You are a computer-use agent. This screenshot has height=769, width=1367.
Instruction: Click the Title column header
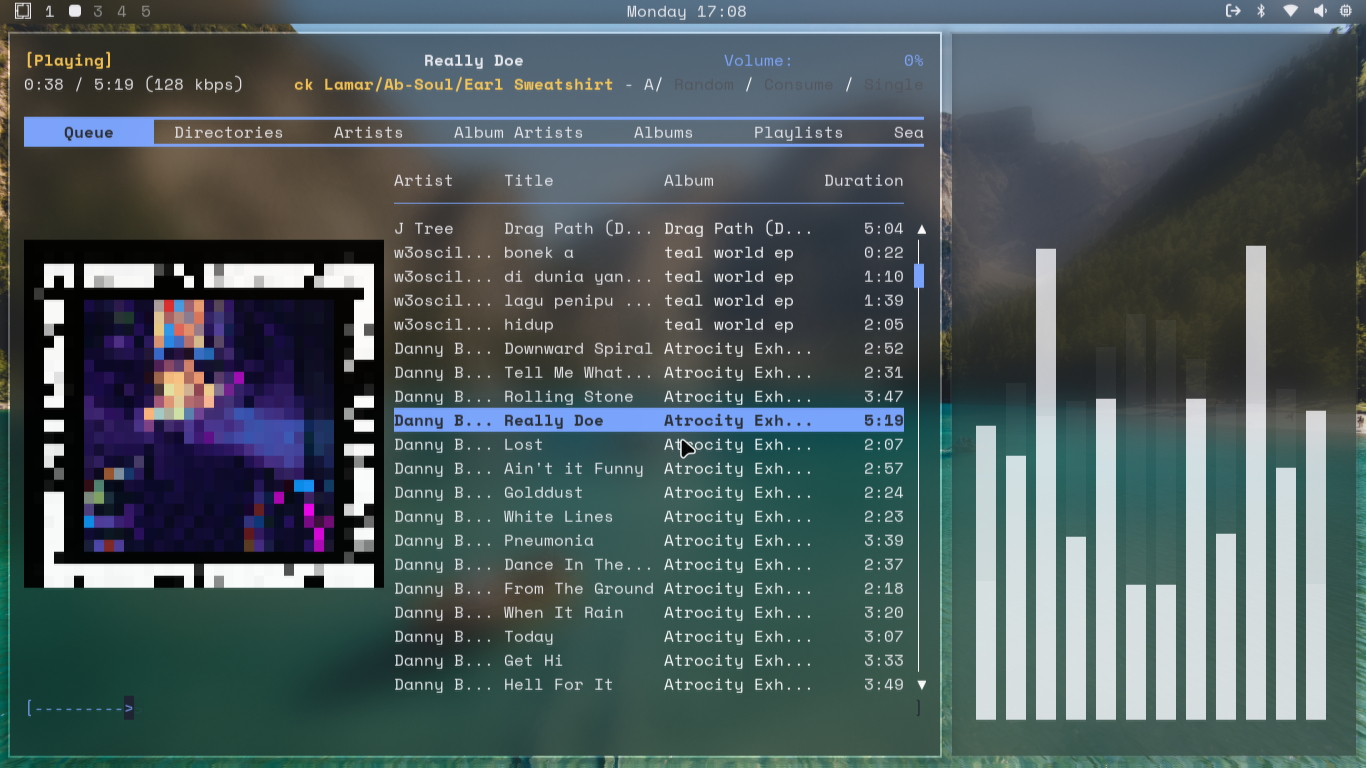pyautogui.click(x=529, y=181)
